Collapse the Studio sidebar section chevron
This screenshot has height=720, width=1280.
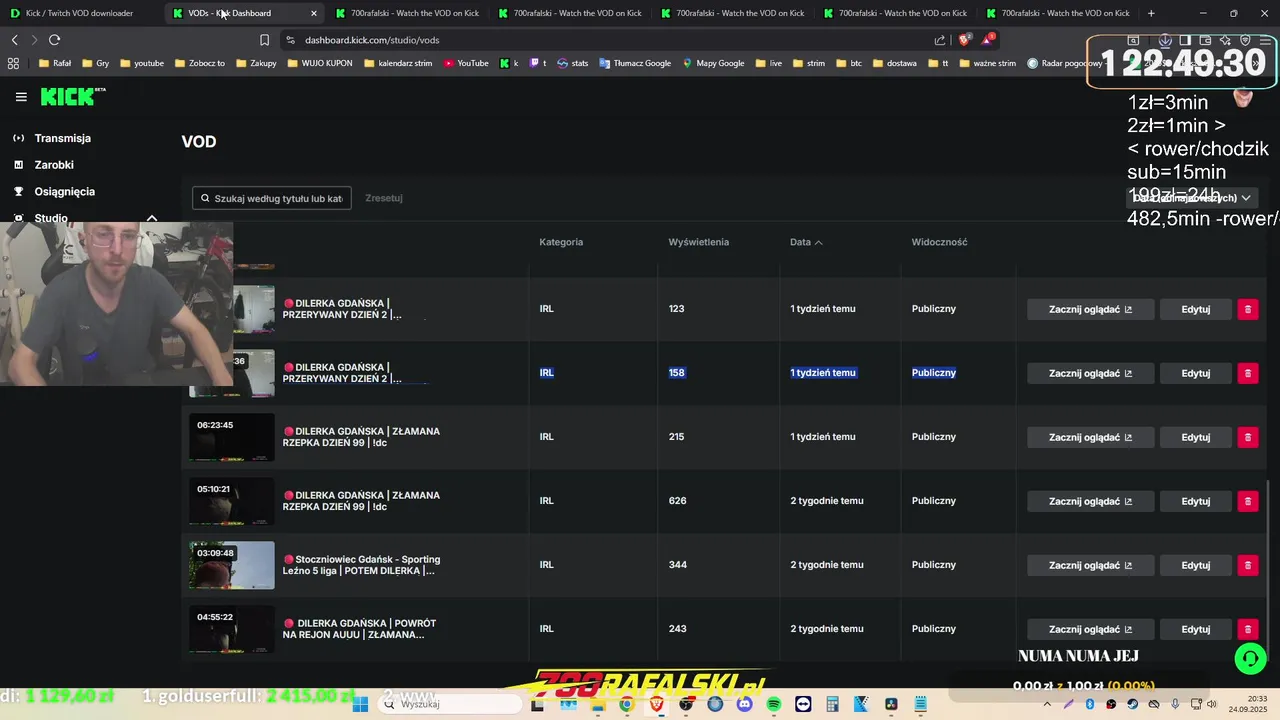(x=152, y=218)
